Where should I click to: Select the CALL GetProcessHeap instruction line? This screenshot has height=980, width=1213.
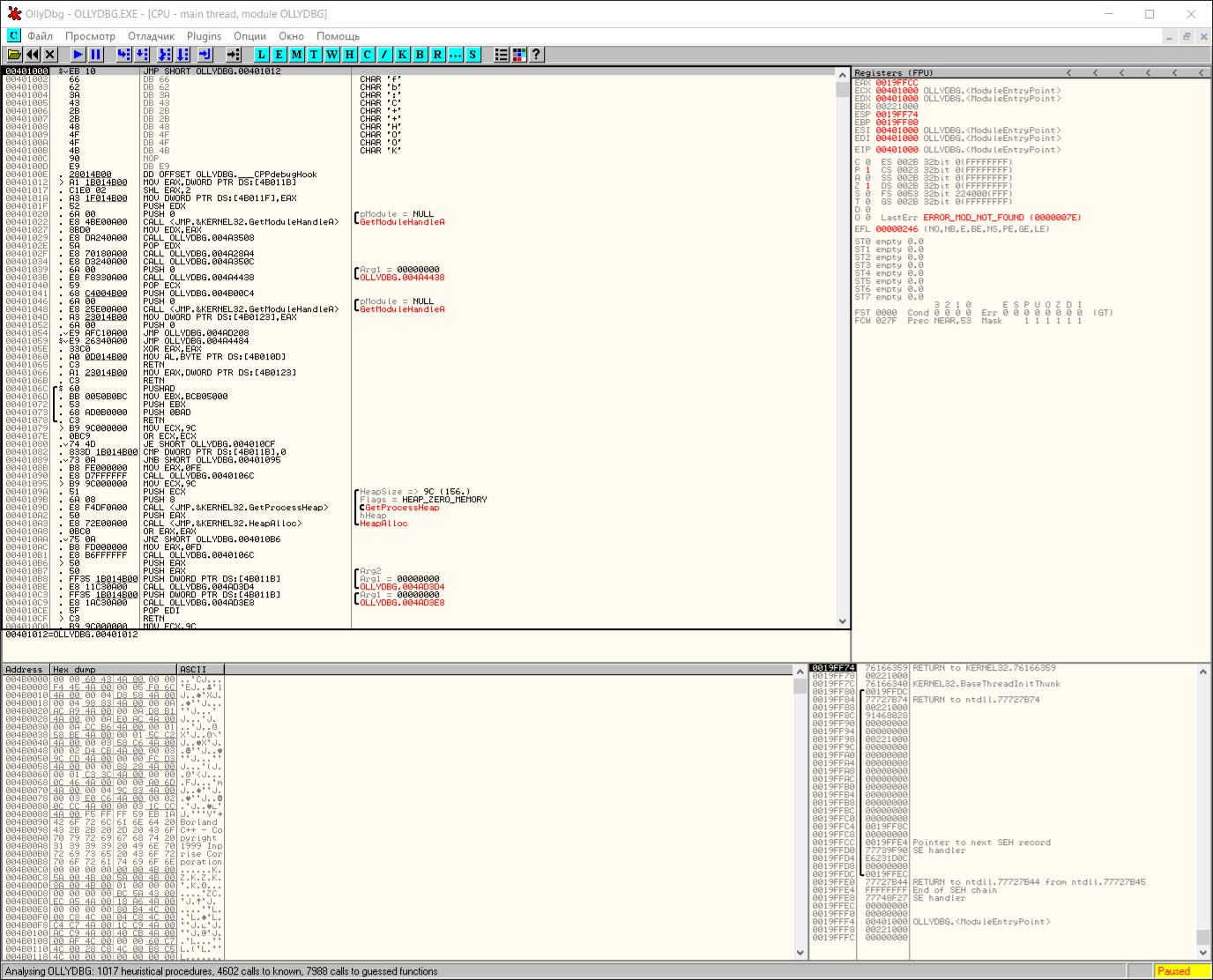pos(420,508)
